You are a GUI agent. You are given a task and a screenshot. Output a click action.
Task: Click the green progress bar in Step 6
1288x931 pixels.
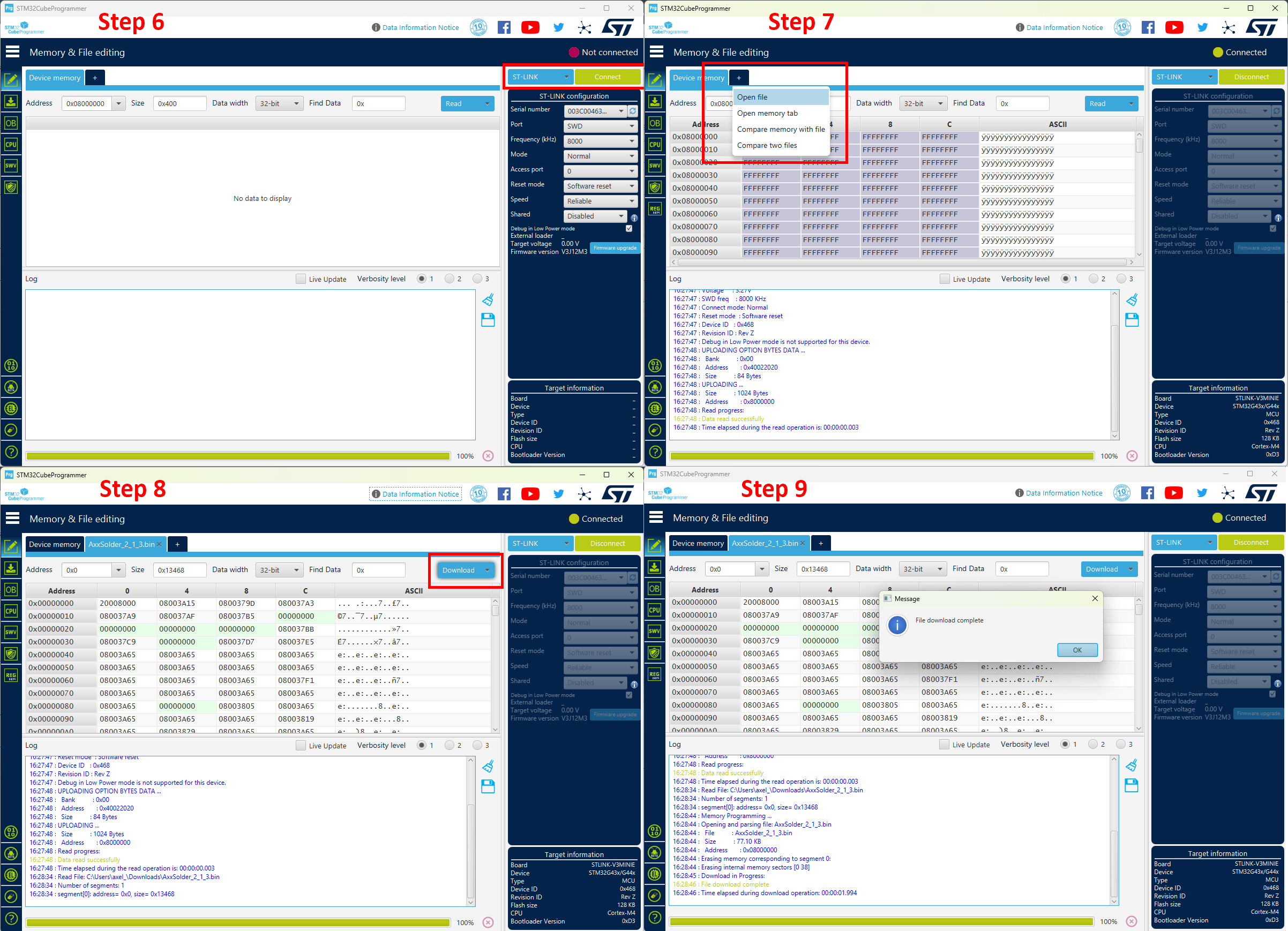click(x=238, y=456)
